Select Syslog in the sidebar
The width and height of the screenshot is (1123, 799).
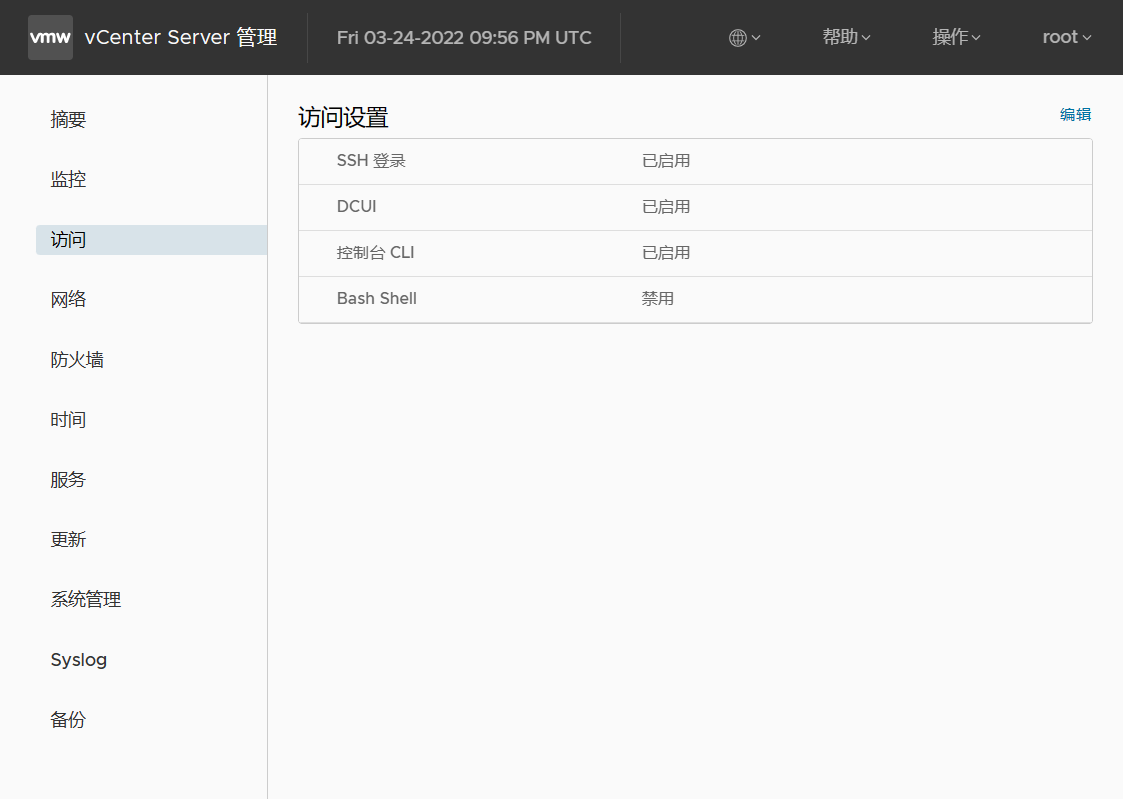79,660
